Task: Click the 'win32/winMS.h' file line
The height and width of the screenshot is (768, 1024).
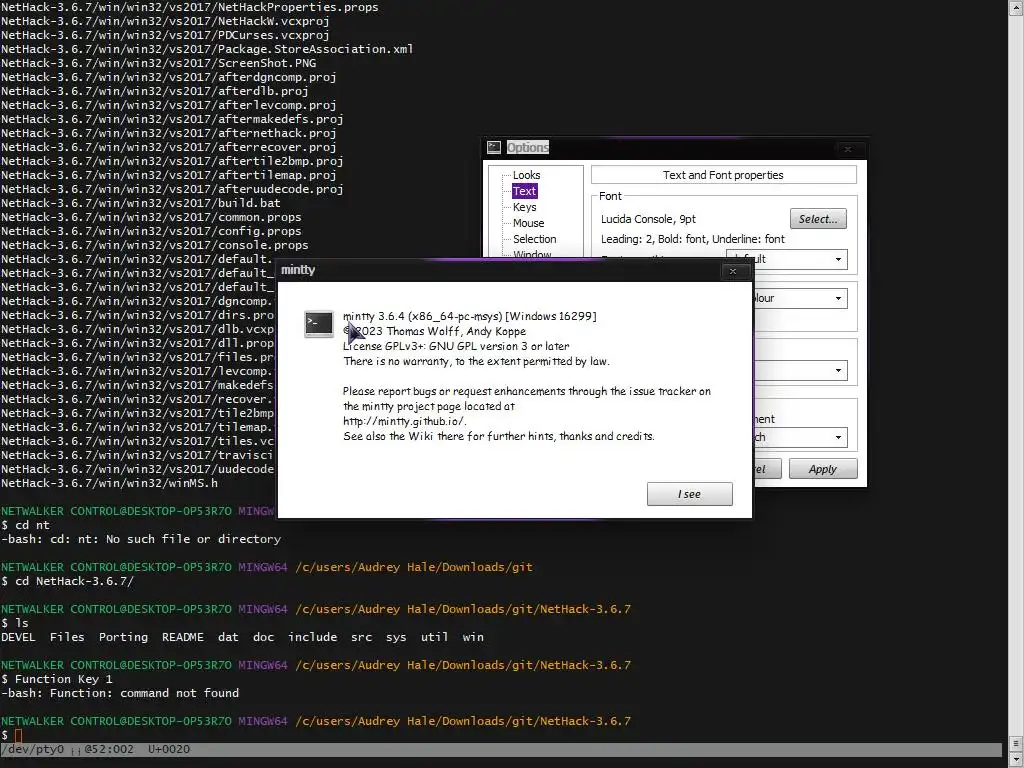Action: click(x=110, y=483)
